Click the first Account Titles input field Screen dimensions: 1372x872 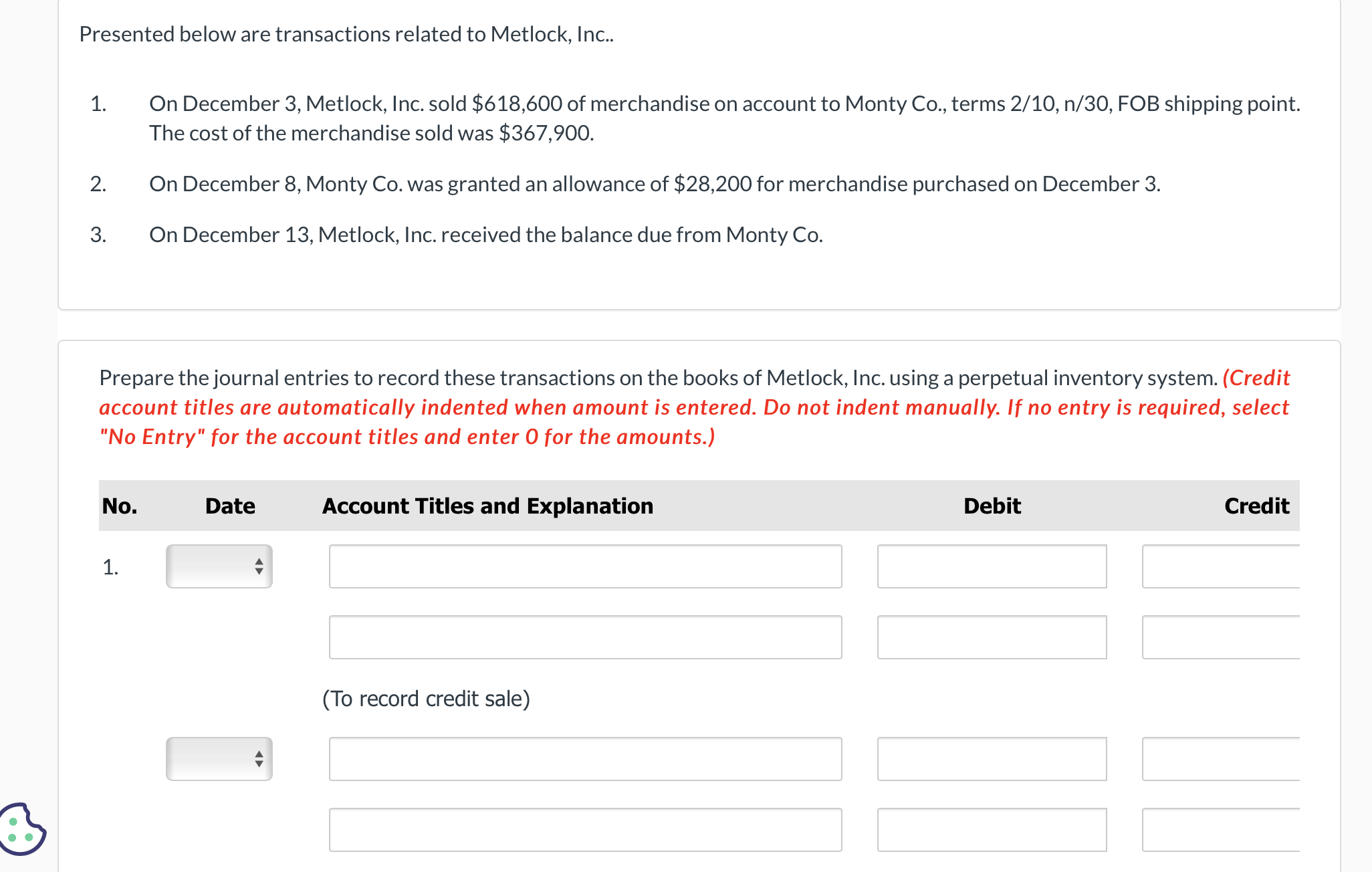(x=584, y=567)
